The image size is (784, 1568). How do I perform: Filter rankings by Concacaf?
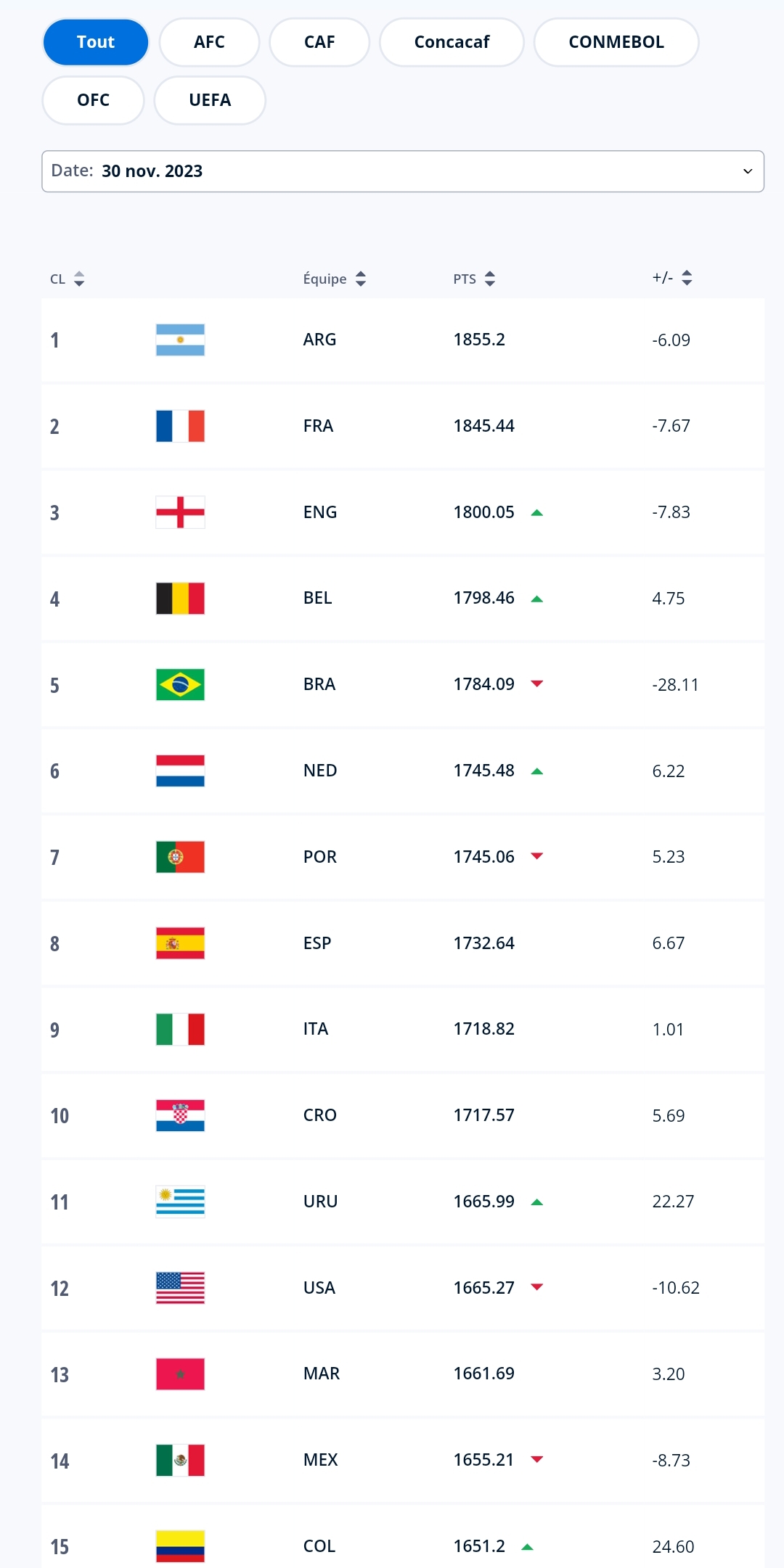tap(452, 42)
